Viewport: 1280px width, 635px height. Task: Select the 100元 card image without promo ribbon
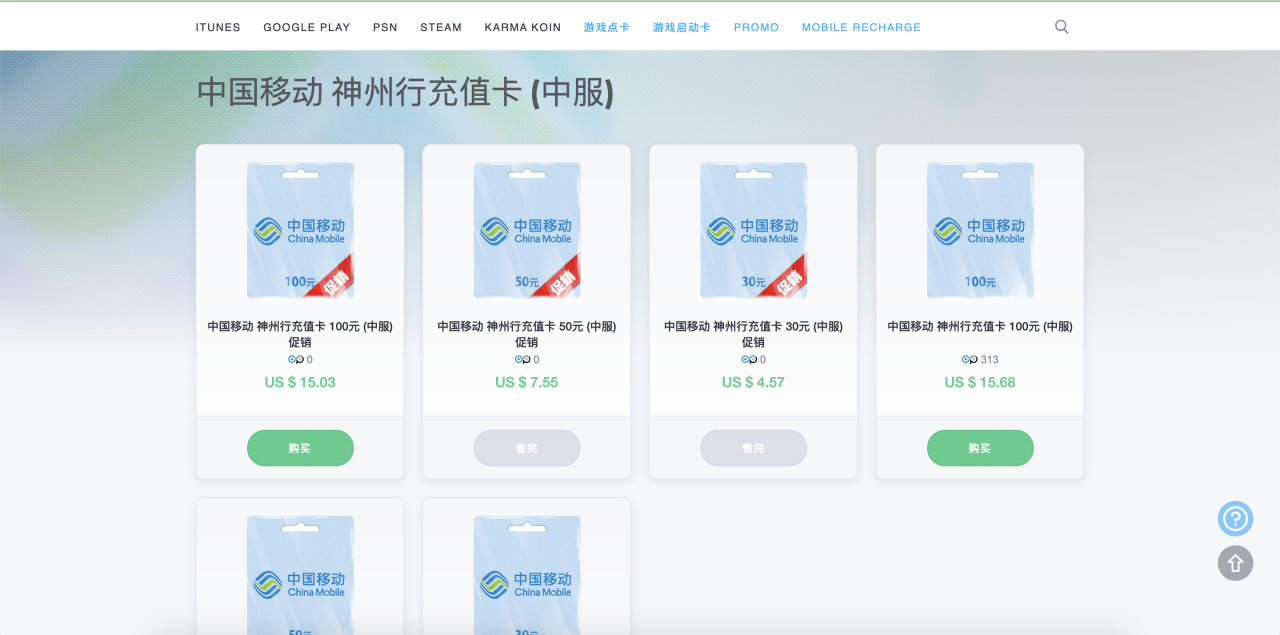(980, 230)
